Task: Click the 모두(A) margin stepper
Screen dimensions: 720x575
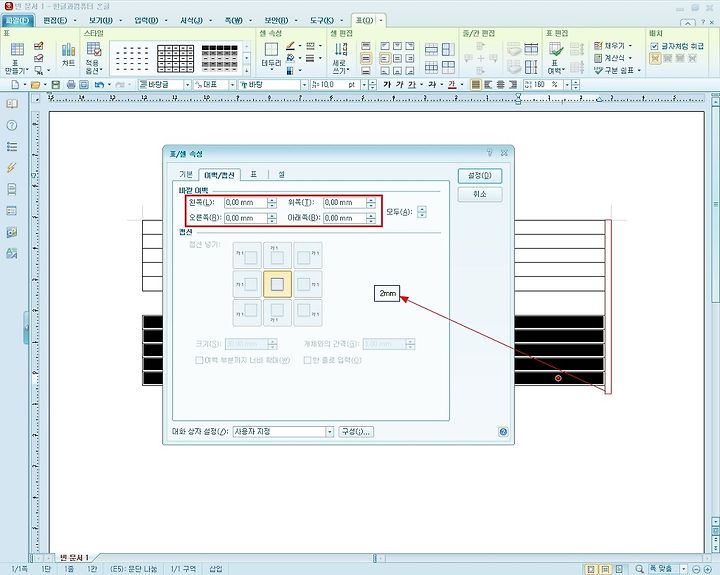Action: tap(422, 212)
